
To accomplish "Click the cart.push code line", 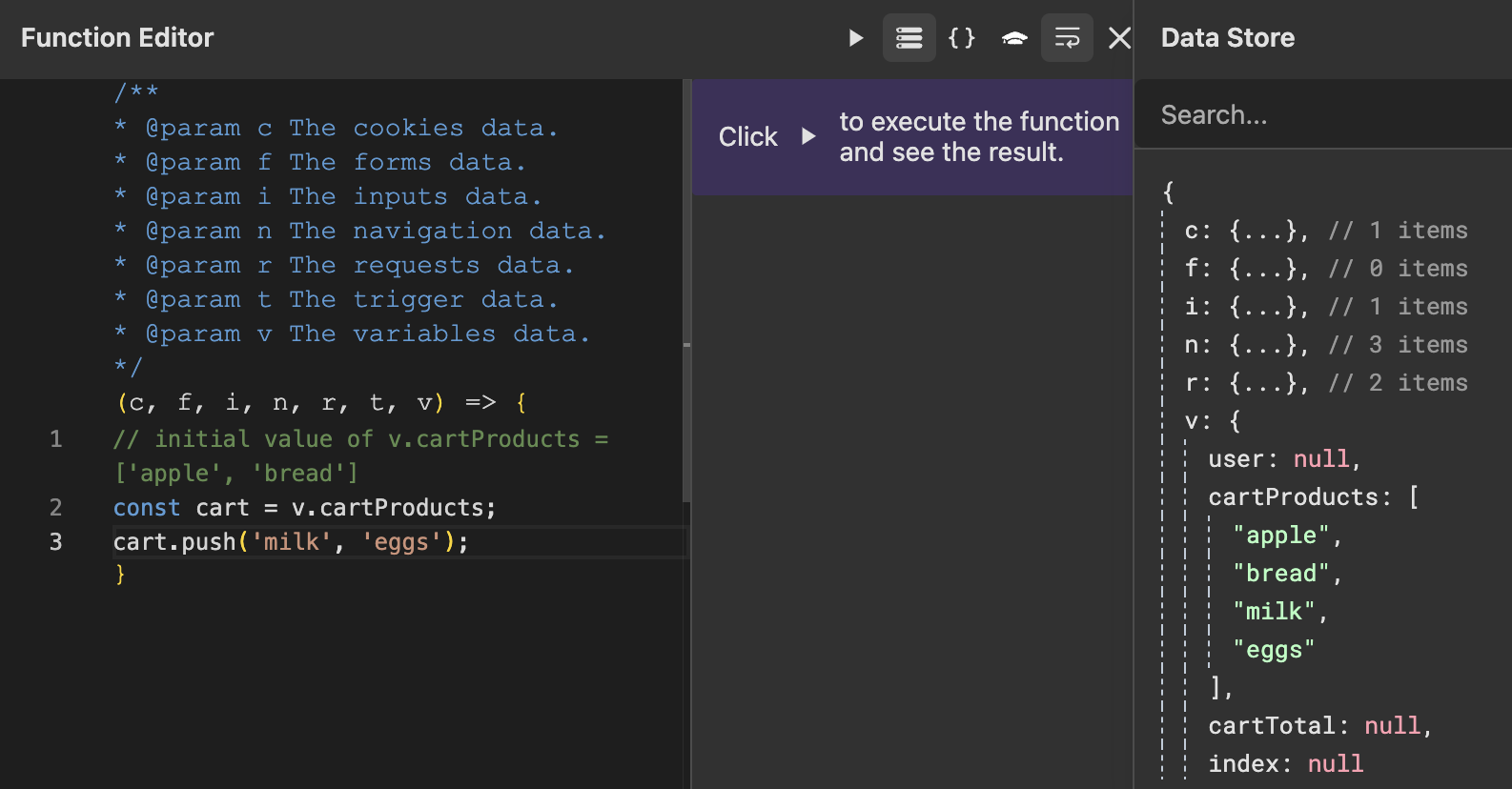I will coord(291,542).
